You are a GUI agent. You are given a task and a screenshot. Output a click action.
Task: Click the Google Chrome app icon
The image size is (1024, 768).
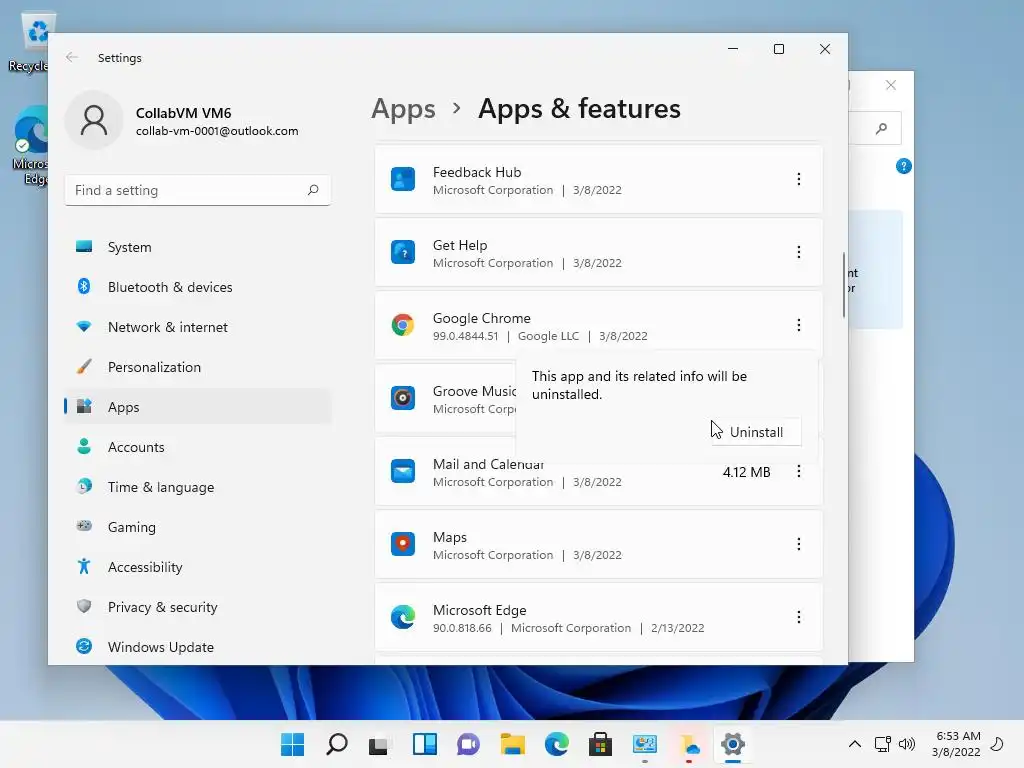(403, 325)
